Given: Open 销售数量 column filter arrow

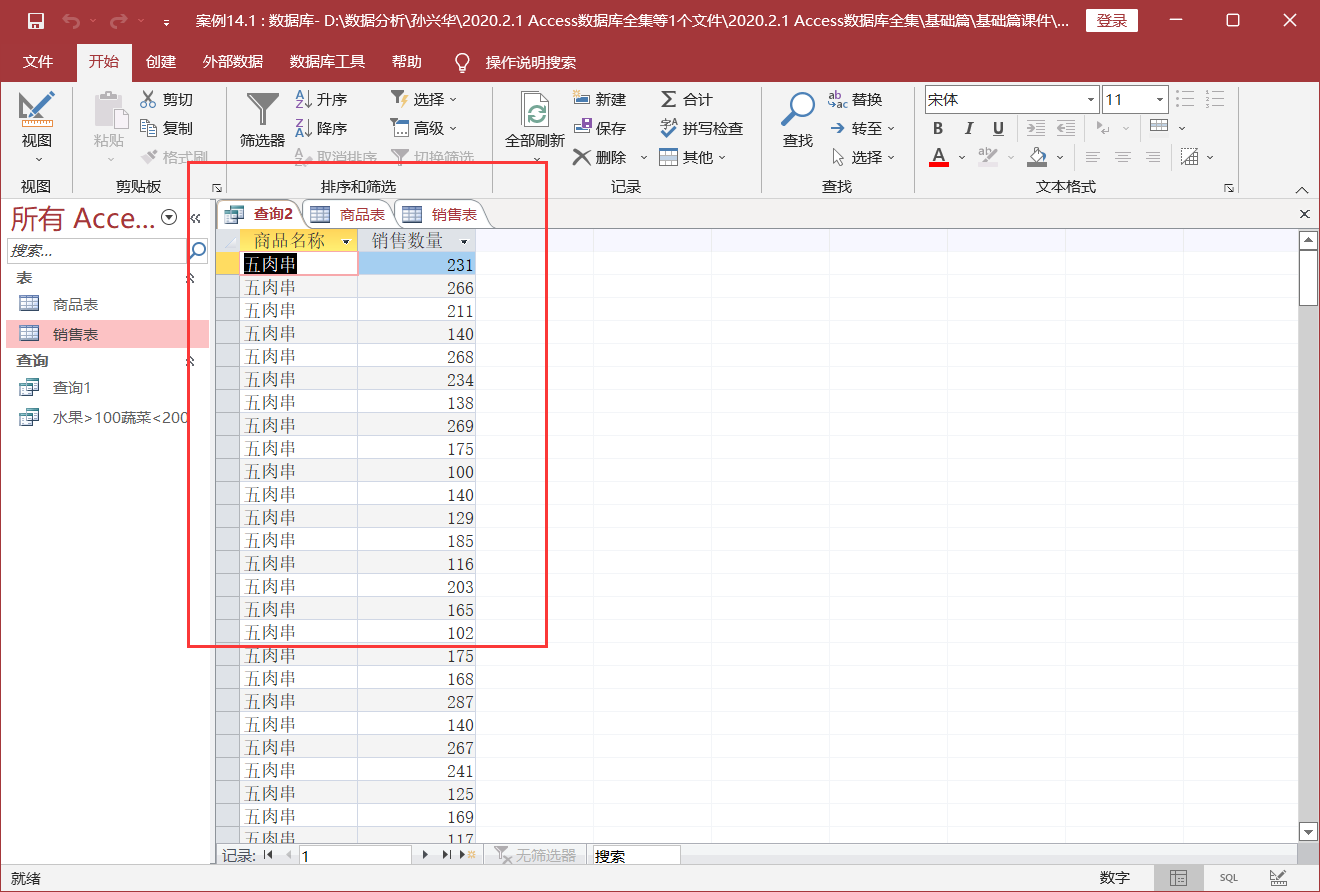Looking at the screenshot, I should tap(464, 241).
